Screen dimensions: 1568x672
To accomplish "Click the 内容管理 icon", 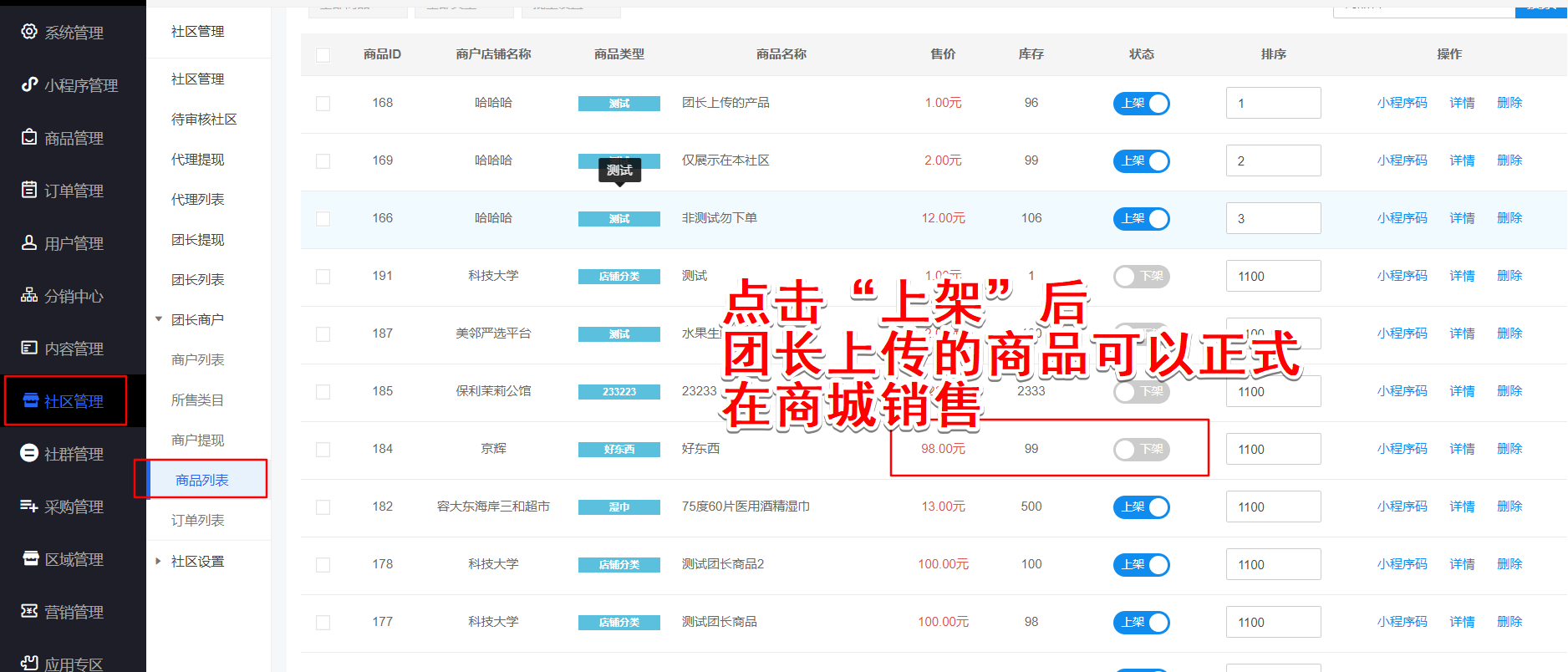I will coord(29,348).
